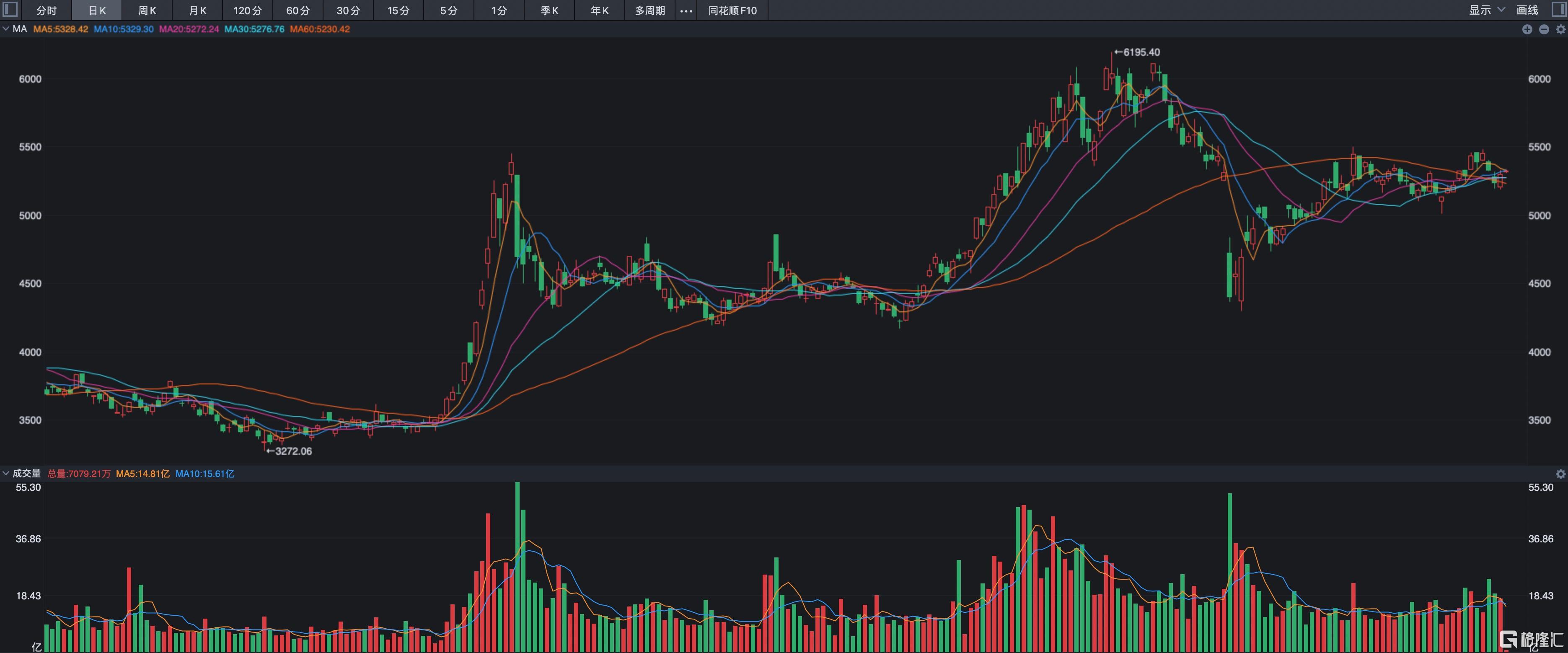This screenshot has height=653, width=1568.
Task: Click the 3272.06 low price marker
Action: click(289, 451)
